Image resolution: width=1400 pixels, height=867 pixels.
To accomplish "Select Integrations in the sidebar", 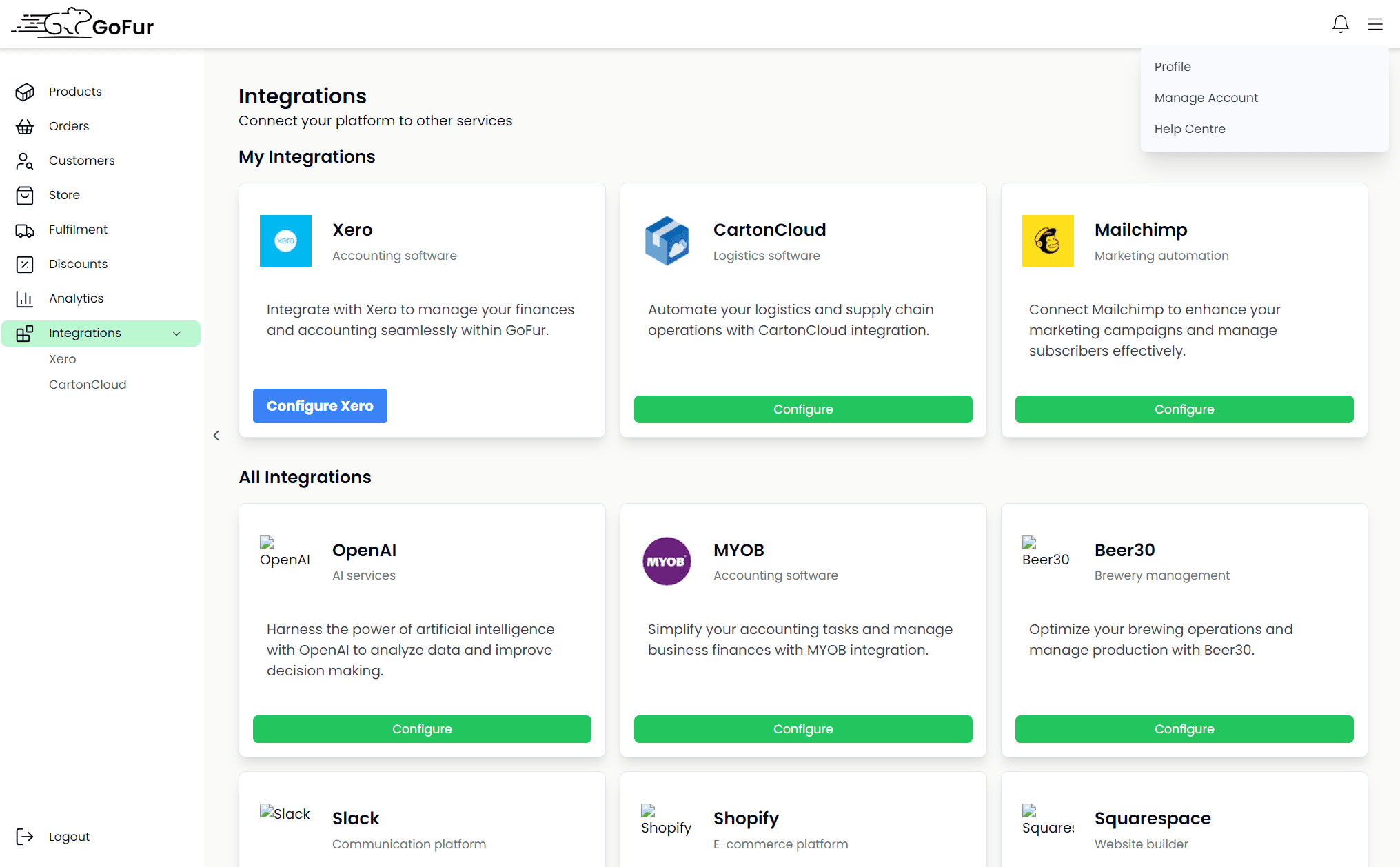I will pyautogui.click(x=101, y=334).
